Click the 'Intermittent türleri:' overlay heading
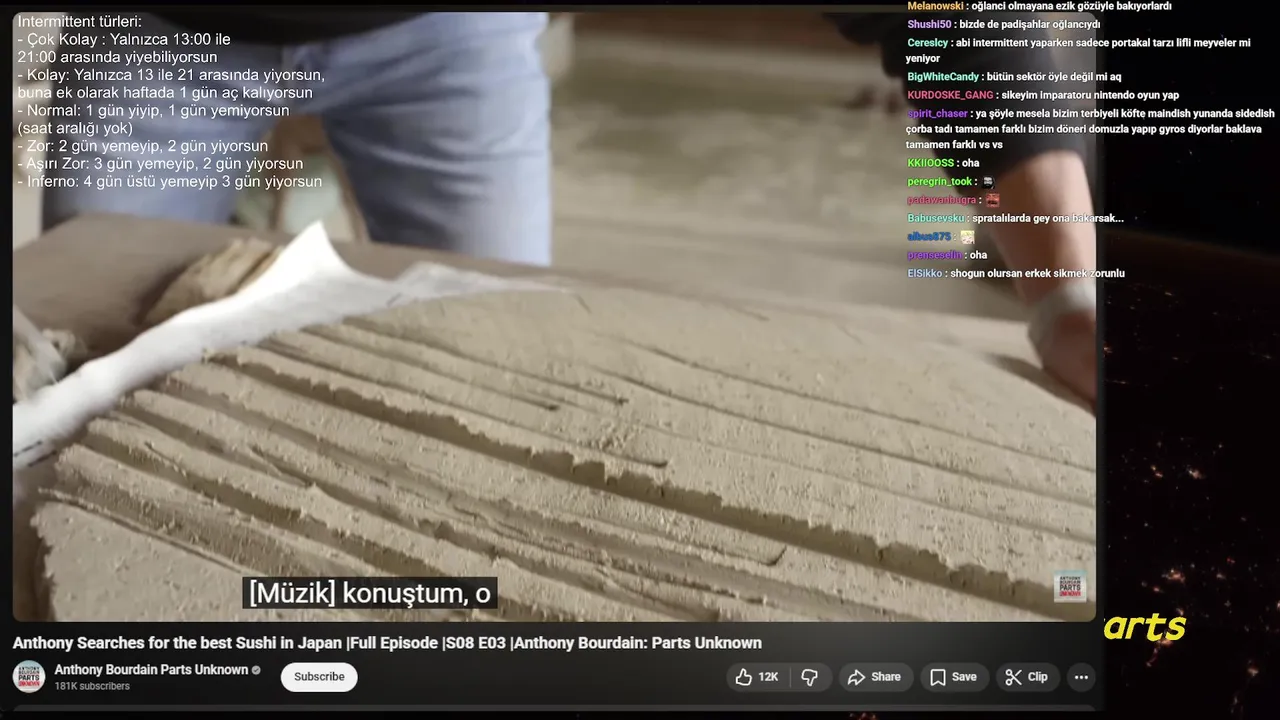 pyautogui.click(x=80, y=21)
